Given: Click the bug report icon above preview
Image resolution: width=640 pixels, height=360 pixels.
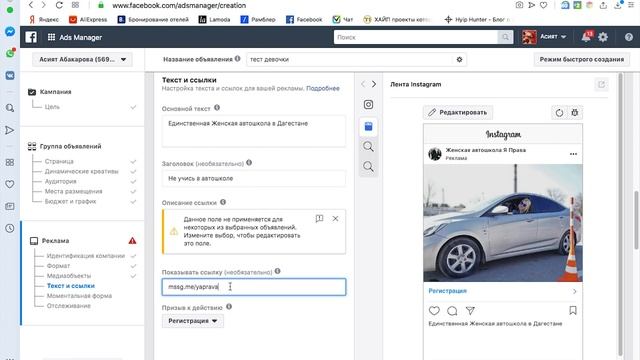Looking at the screenshot, I should [575, 113].
